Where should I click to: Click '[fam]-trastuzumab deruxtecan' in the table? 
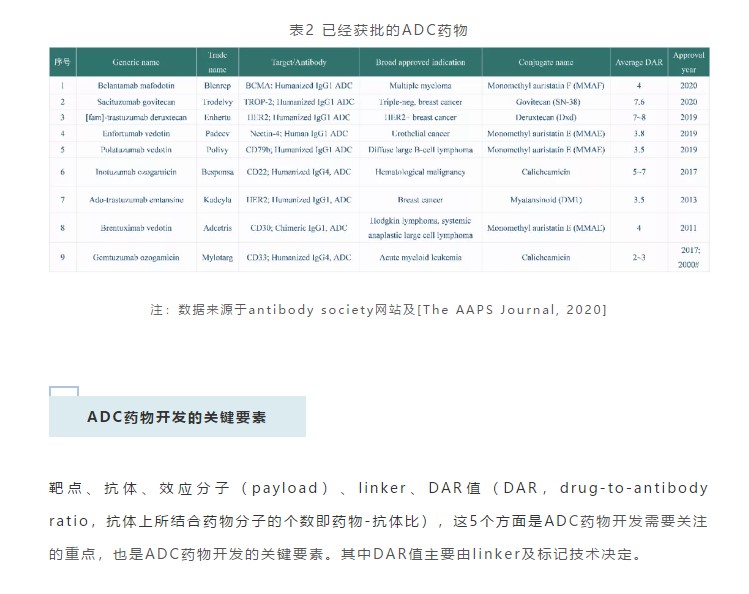(x=136, y=117)
